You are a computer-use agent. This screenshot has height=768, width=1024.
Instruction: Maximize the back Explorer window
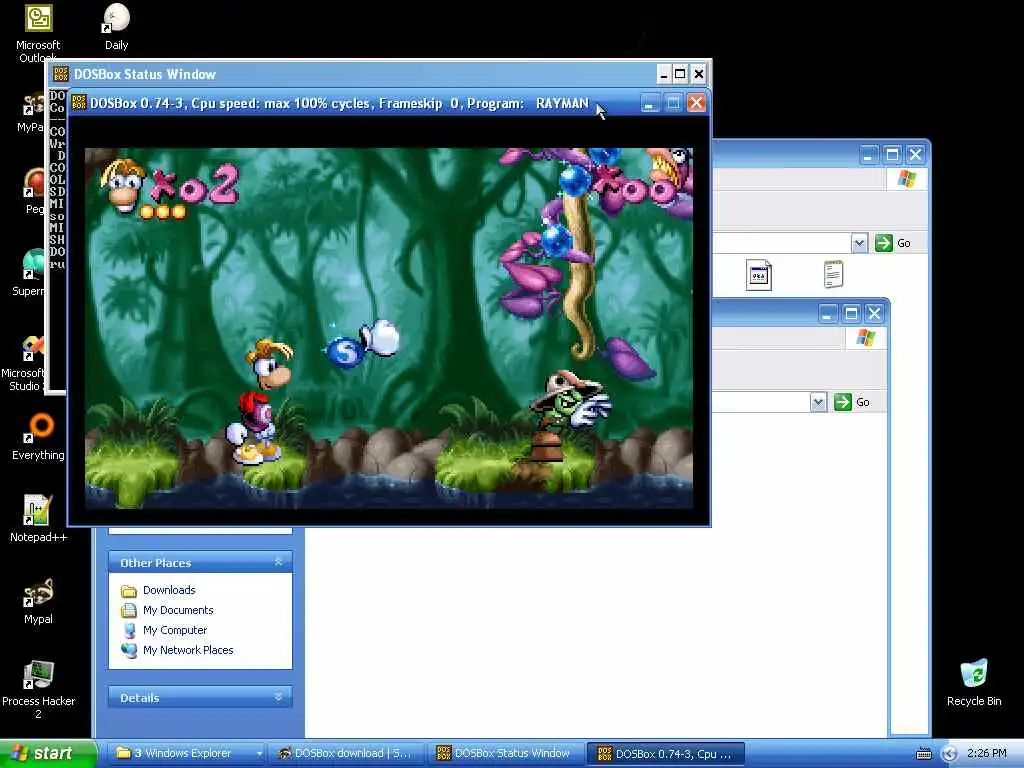pos(892,155)
